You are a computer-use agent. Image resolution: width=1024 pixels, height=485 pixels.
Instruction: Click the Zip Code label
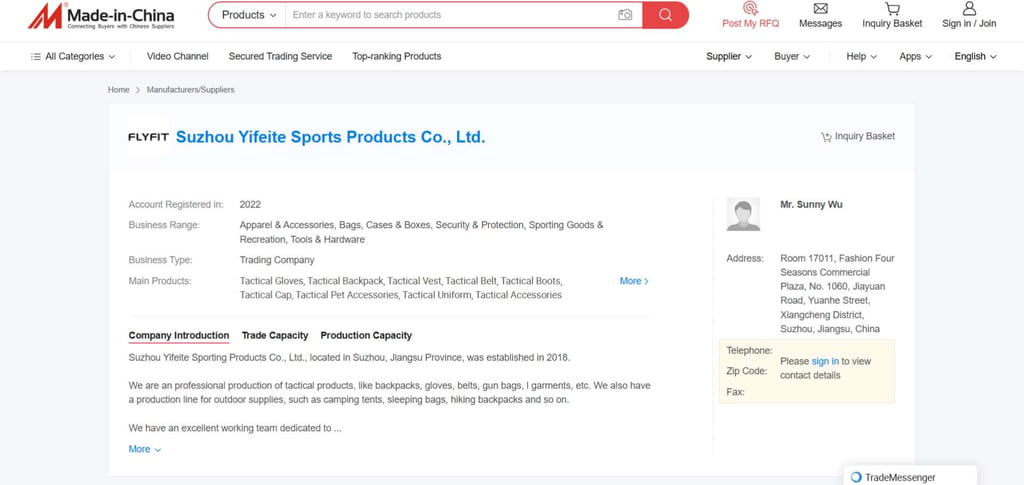744,371
